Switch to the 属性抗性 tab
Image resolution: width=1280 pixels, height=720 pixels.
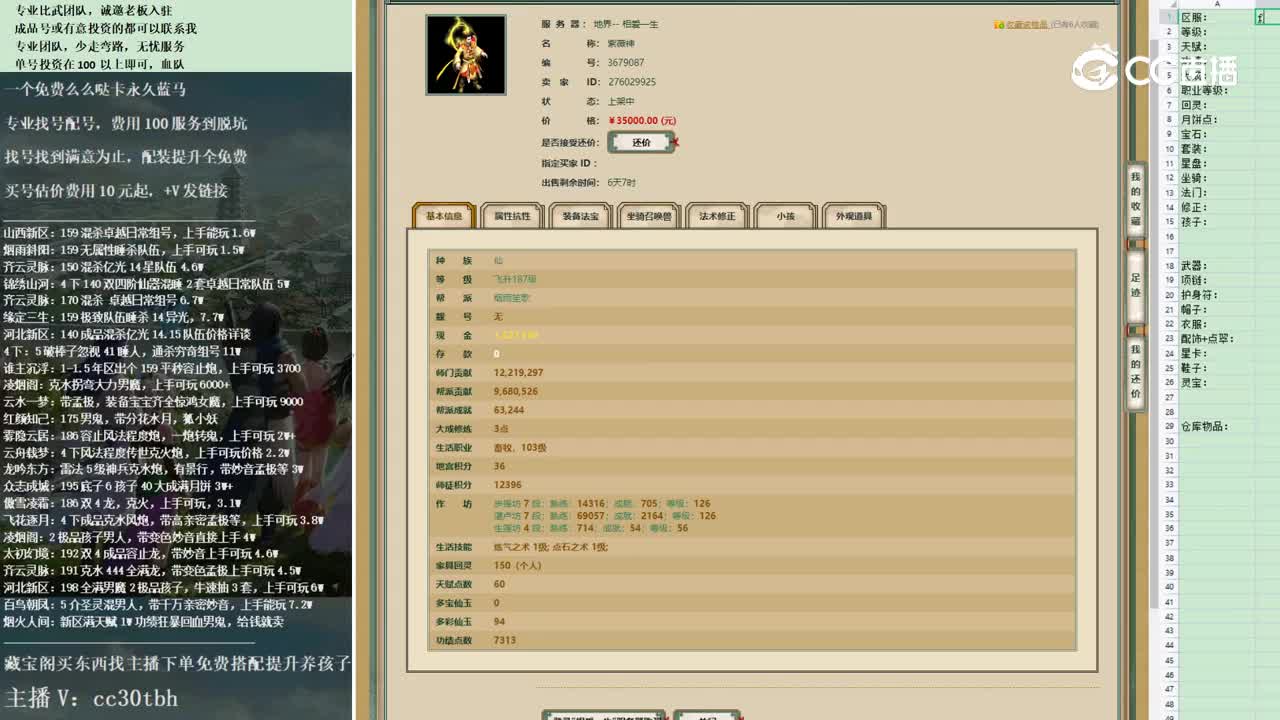[512, 215]
